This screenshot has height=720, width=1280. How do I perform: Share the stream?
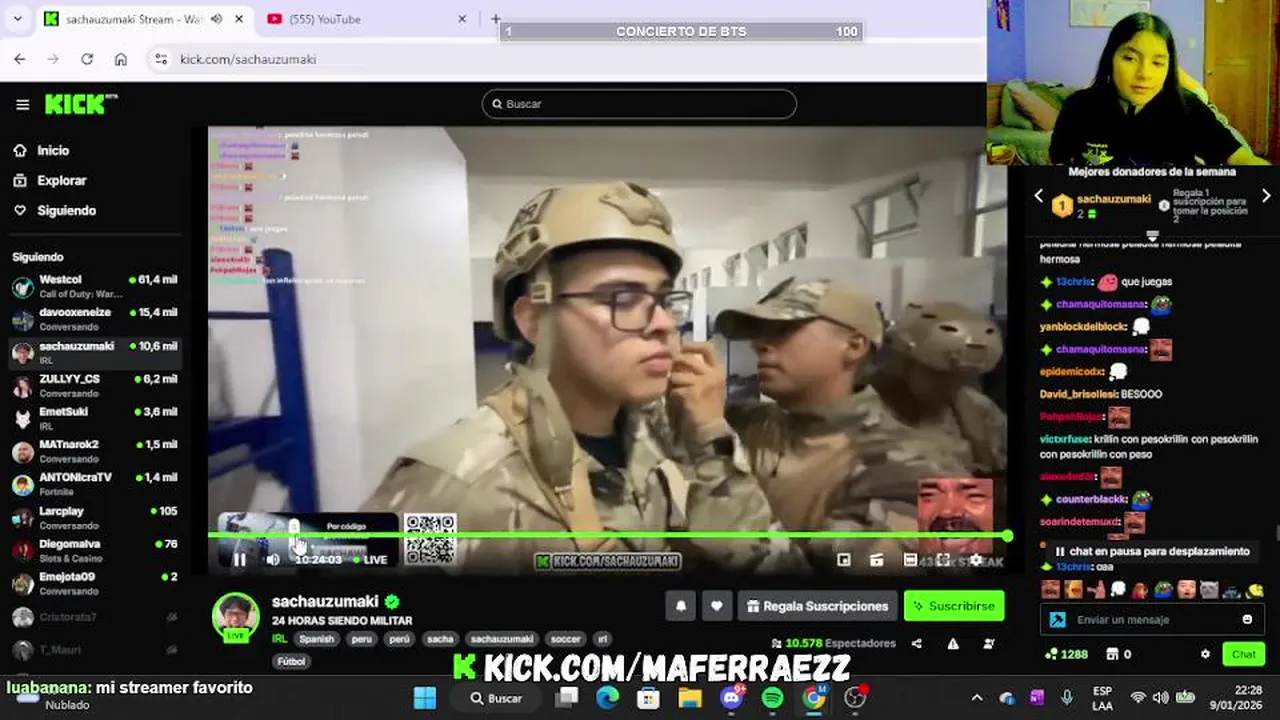[917, 644]
